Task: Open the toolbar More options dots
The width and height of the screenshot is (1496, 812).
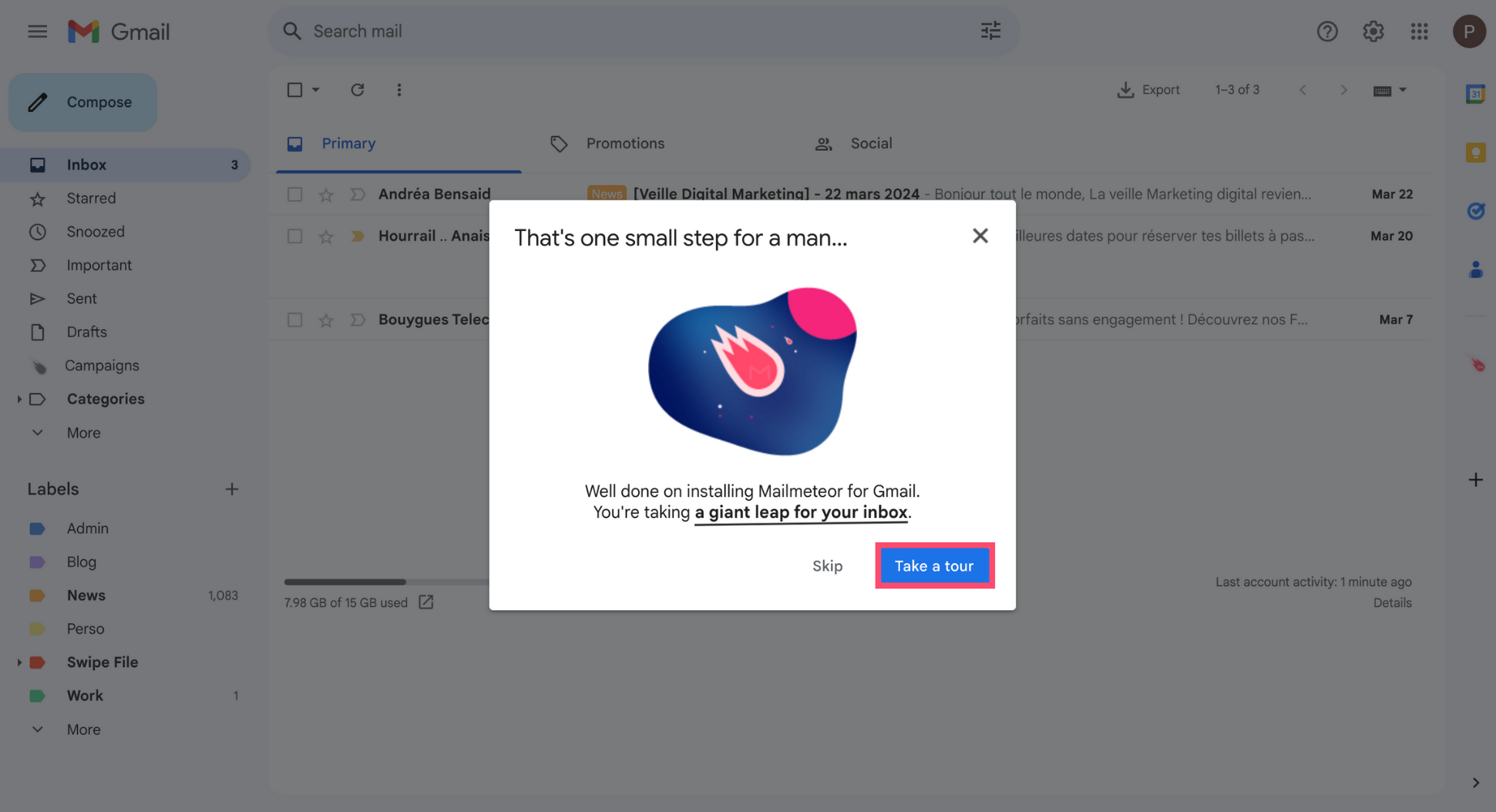Action: tap(398, 90)
